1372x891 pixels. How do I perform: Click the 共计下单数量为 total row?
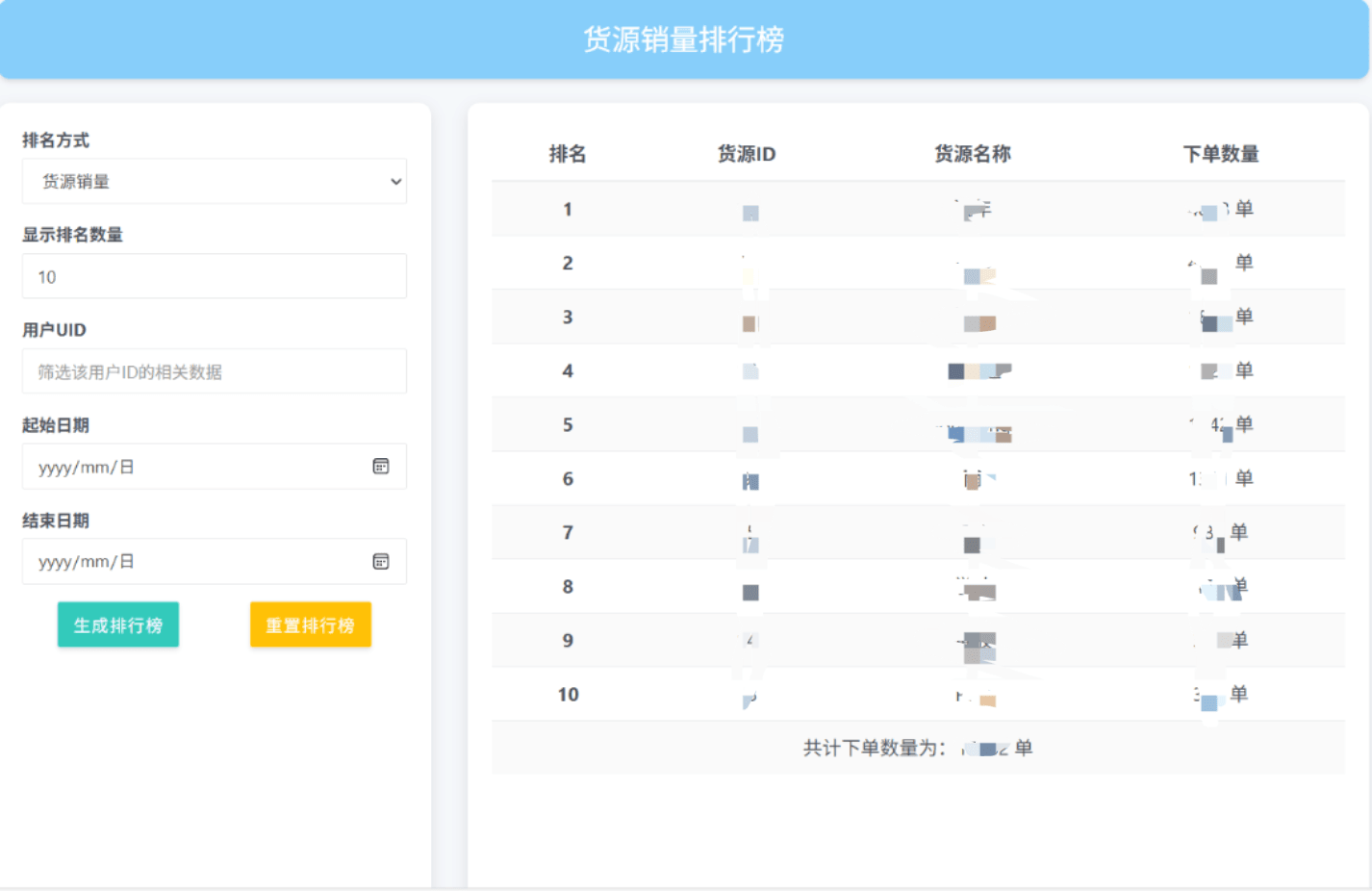(x=917, y=749)
